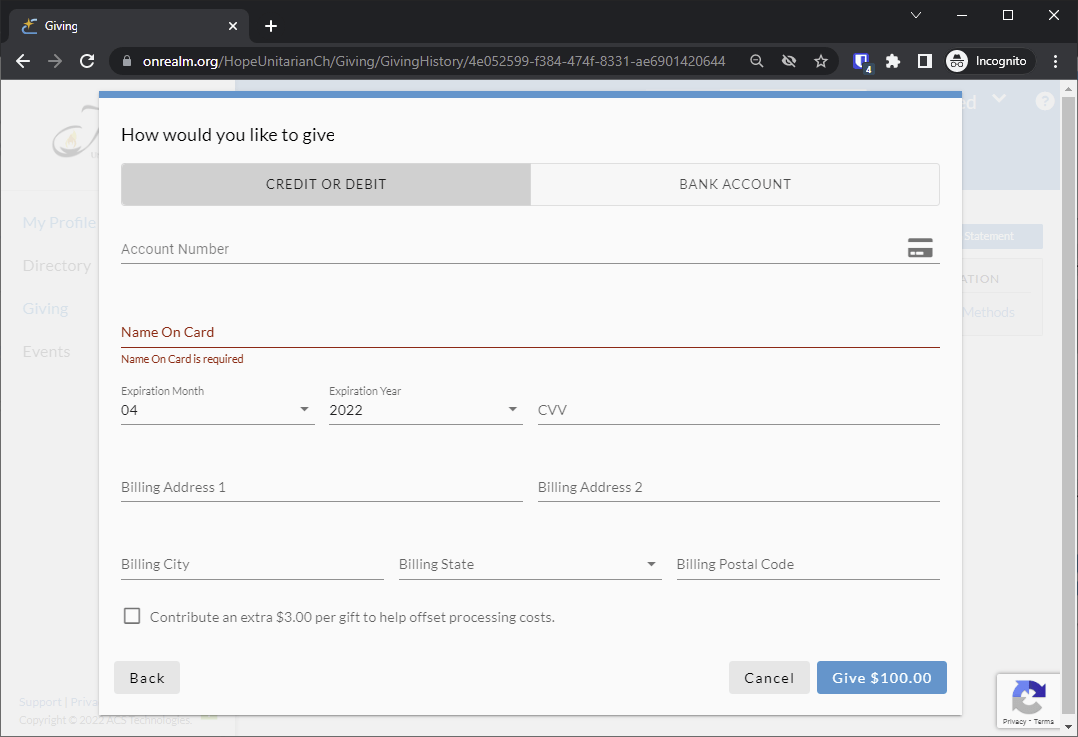Image resolution: width=1078 pixels, height=737 pixels.
Task: Open the Expiration Year dropdown
Action: click(425, 410)
